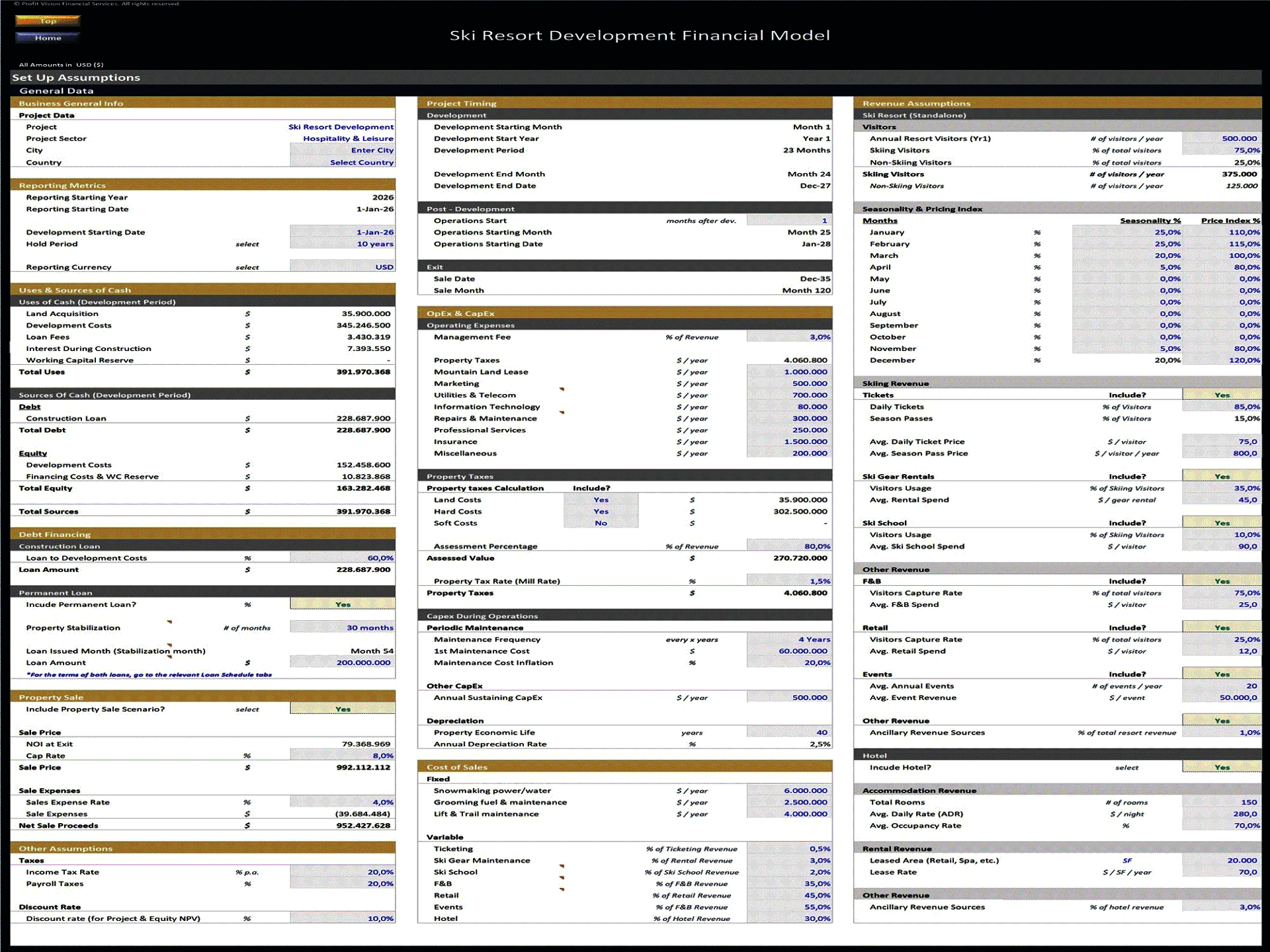Screen dimensions: 1270x952
Task: Click the Skiing Visitors 75,0% cell
Action: pyautogui.click(x=1222, y=151)
